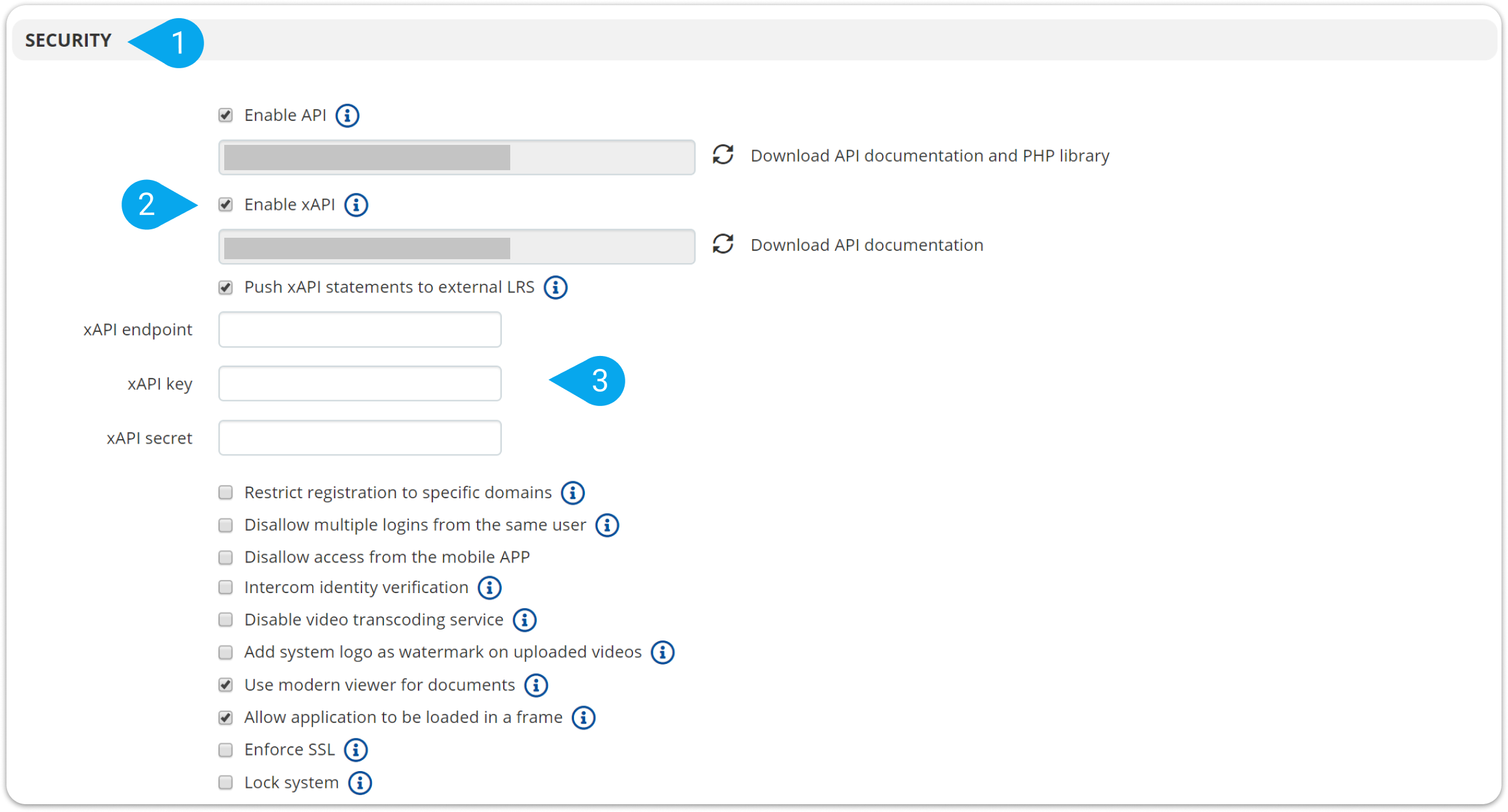Click info icon for Intercom identity verification
The width and height of the screenshot is (1508, 812).
pos(490,587)
